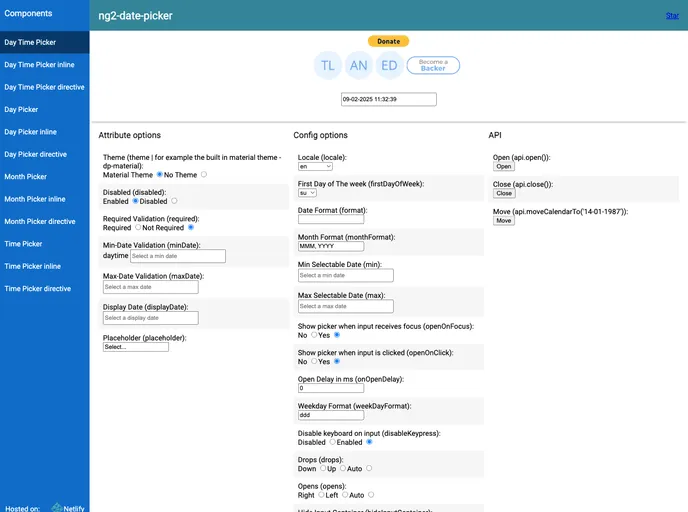
Task: Select Time Picker in sidebar
Action: (x=45, y=243)
